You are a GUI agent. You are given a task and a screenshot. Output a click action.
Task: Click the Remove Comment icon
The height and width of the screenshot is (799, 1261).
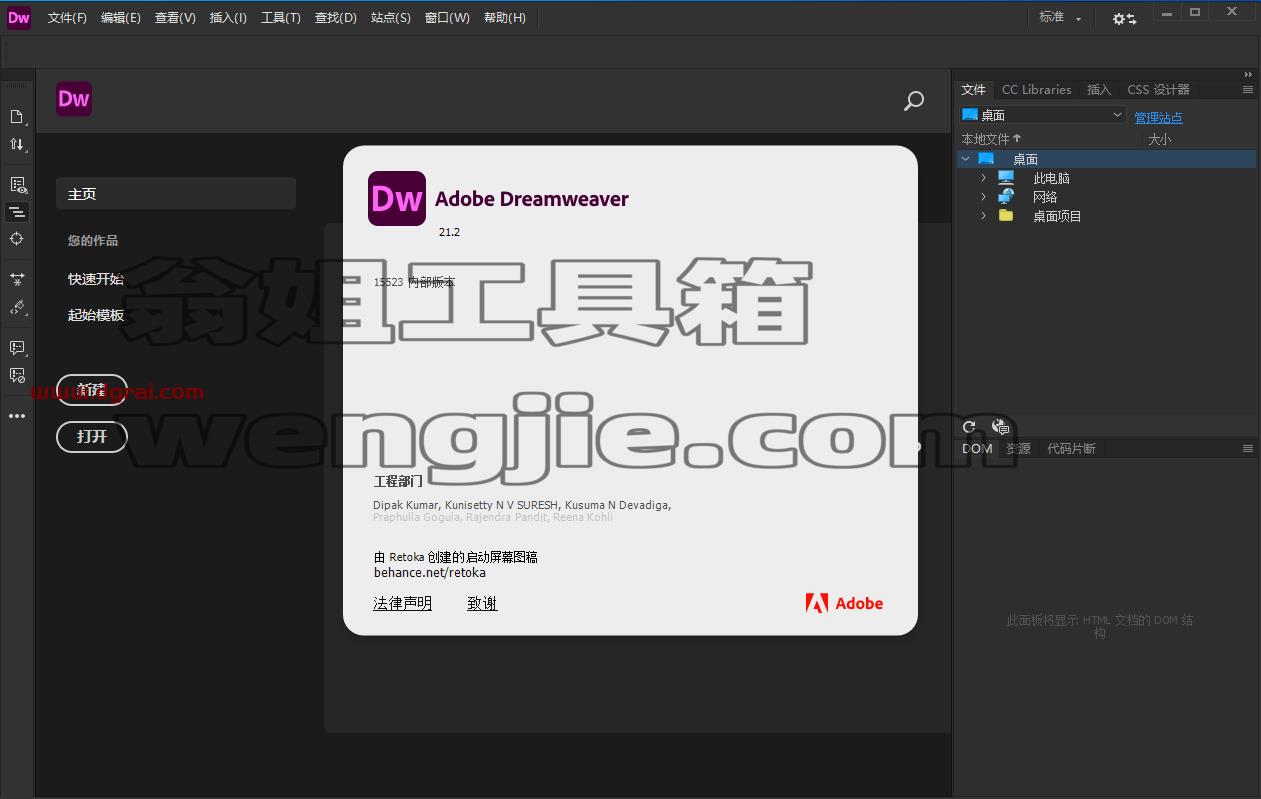click(17, 375)
